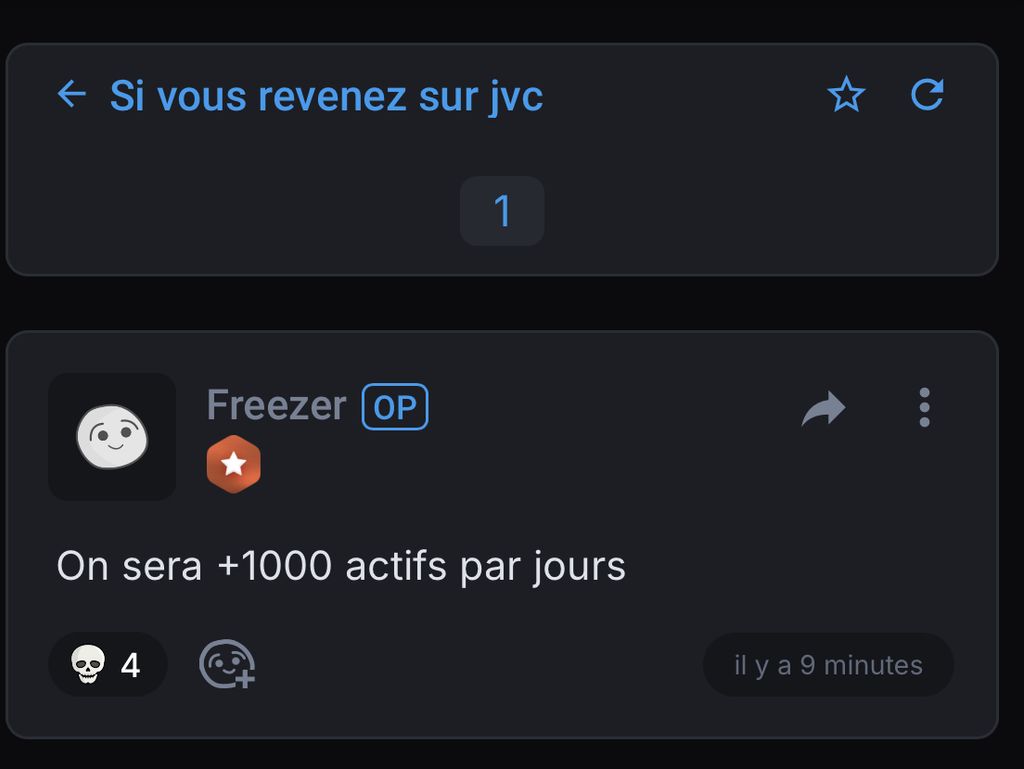Click the skull emoji image itself
Screen dimensions: 1024x769
88,664
